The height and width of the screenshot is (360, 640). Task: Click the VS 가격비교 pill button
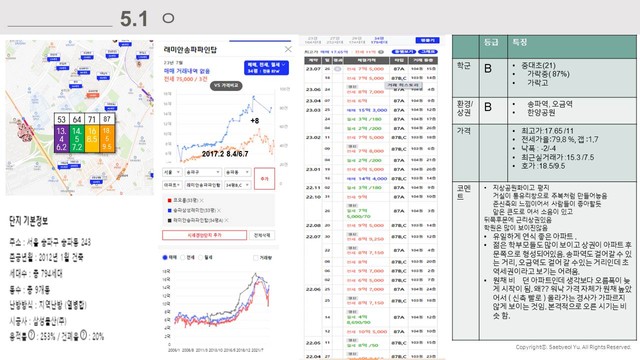[226, 86]
